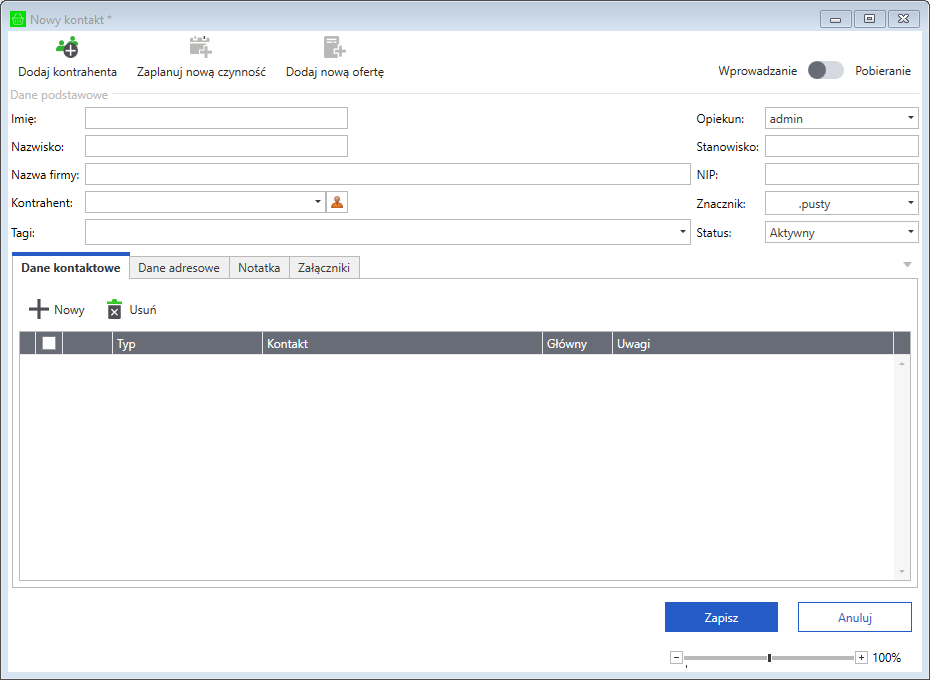The image size is (930, 680).
Task: Click the Zaplanuj nową czynność calendar icon
Action: [x=201, y=46]
